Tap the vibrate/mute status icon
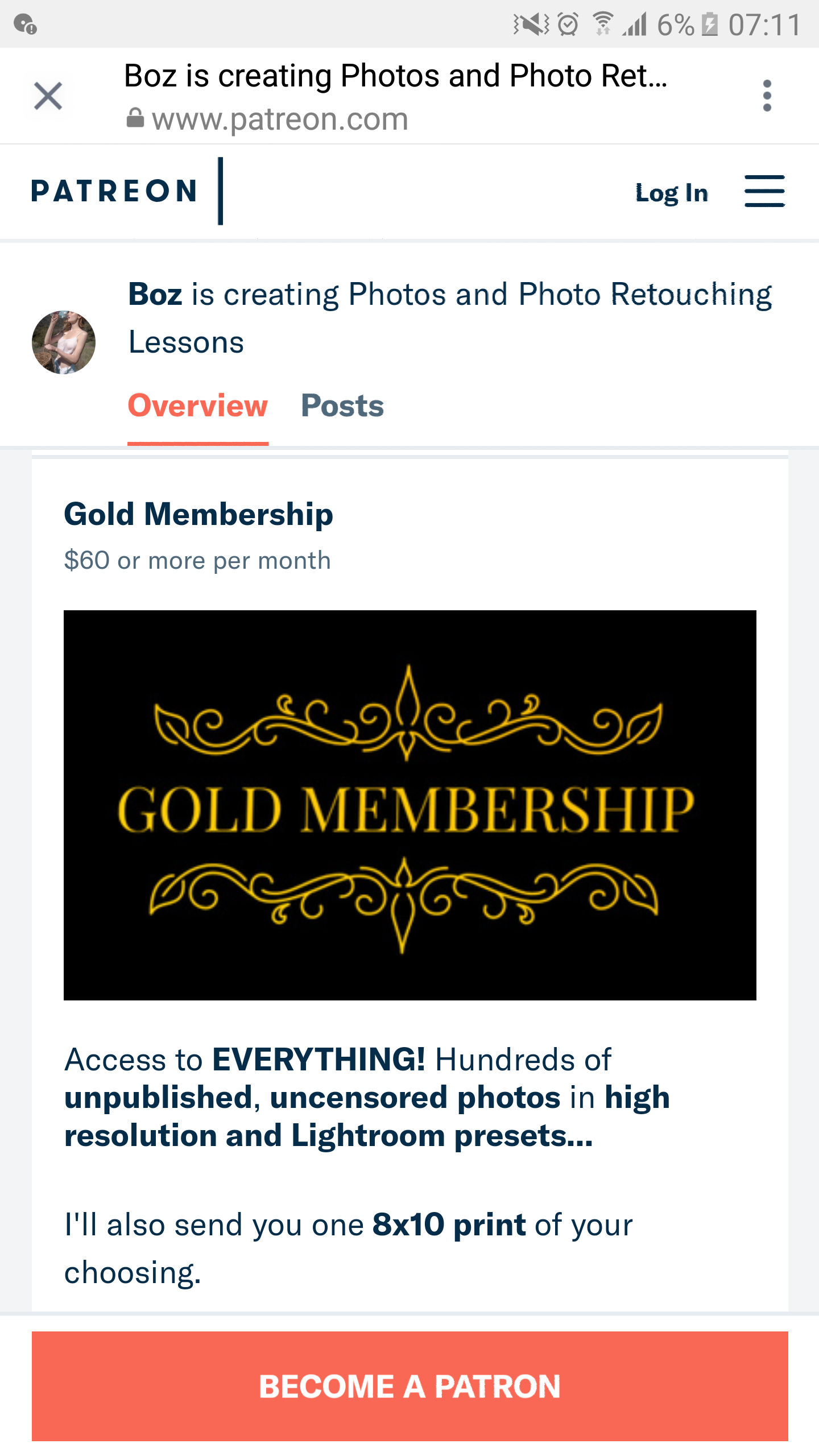This screenshot has height=1456, width=819. tap(531, 24)
